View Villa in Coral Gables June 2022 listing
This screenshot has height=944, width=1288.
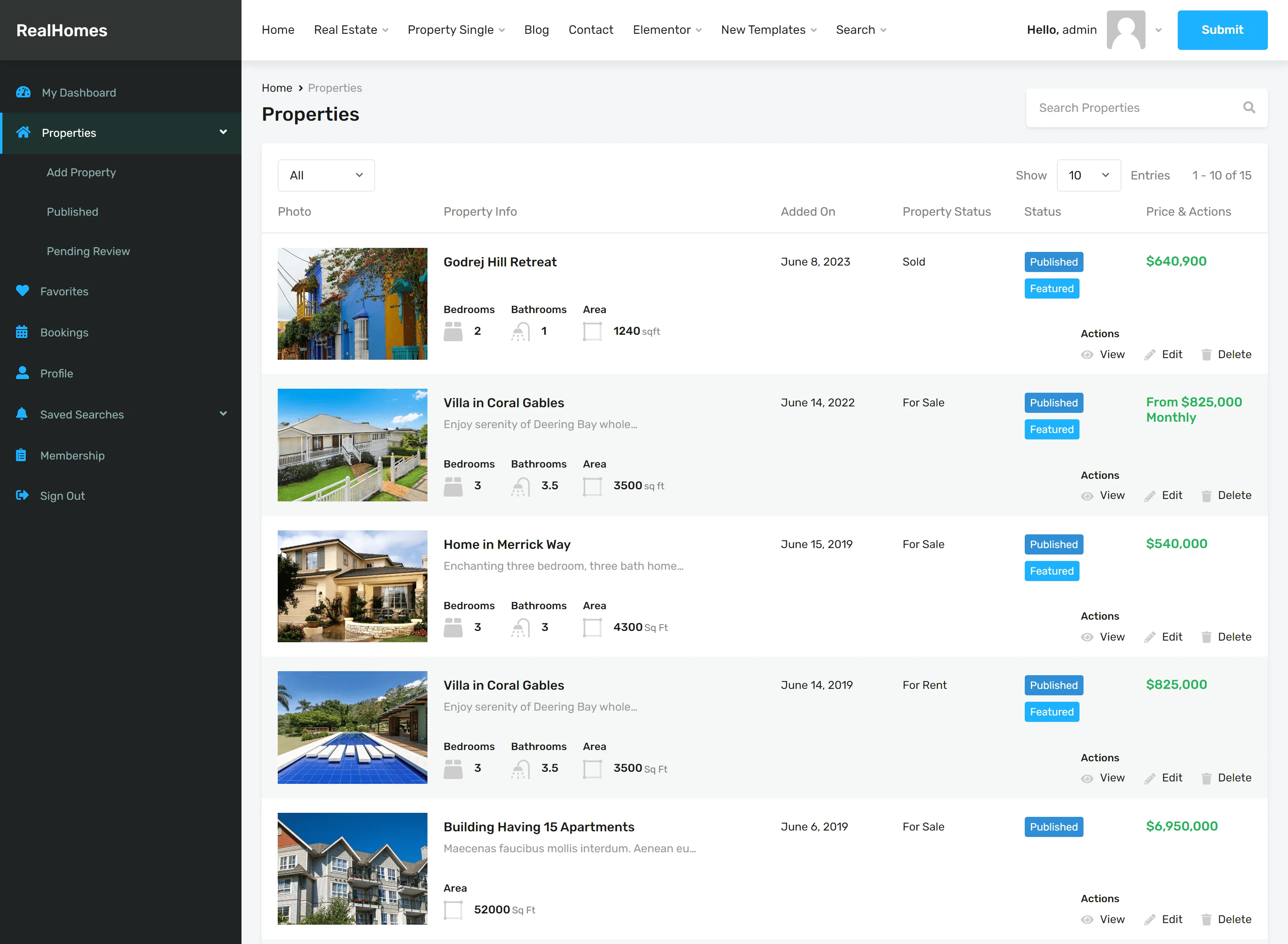(1103, 495)
